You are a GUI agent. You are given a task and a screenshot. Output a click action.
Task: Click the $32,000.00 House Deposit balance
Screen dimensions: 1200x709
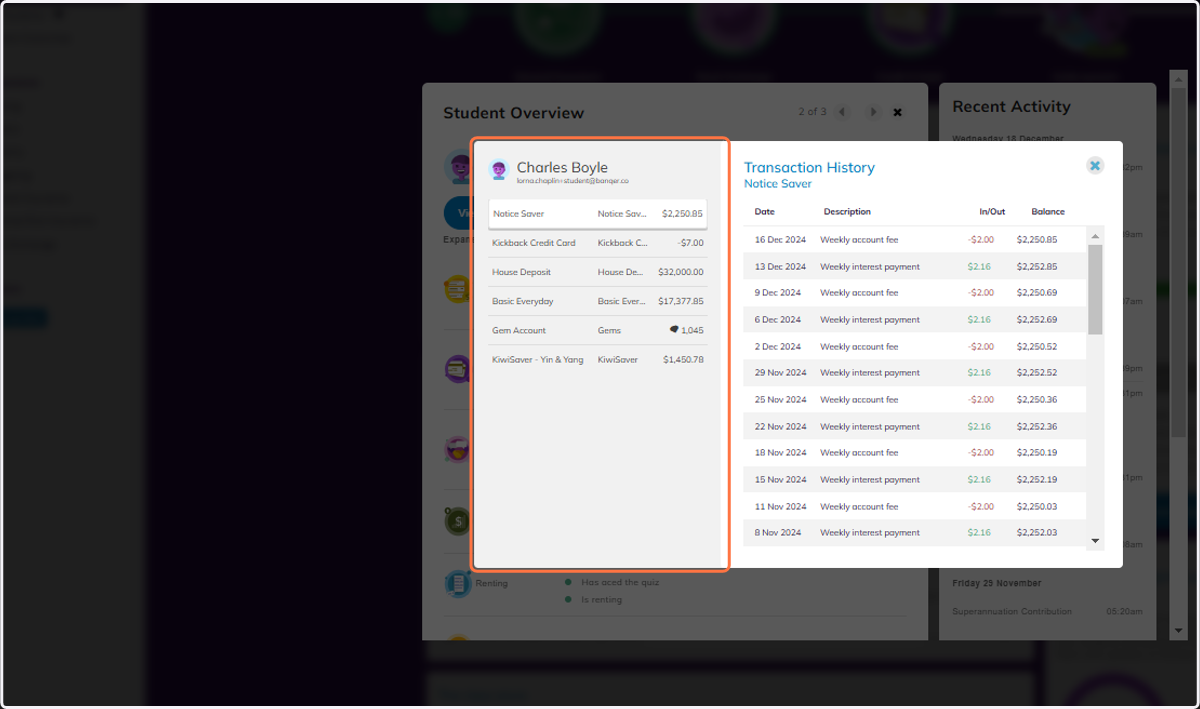(680, 272)
